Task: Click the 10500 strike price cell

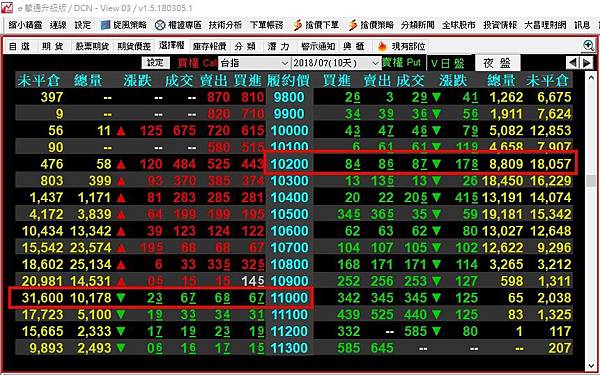Action: point(289,214)
